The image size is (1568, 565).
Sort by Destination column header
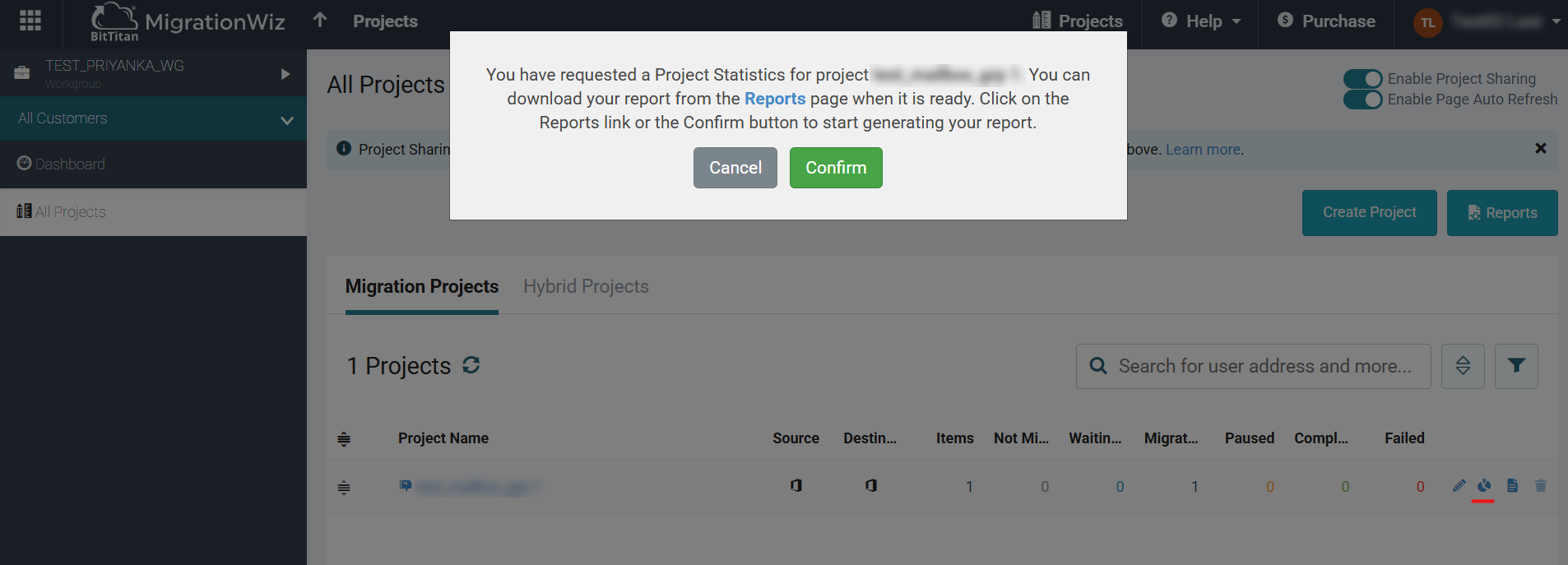870,438
